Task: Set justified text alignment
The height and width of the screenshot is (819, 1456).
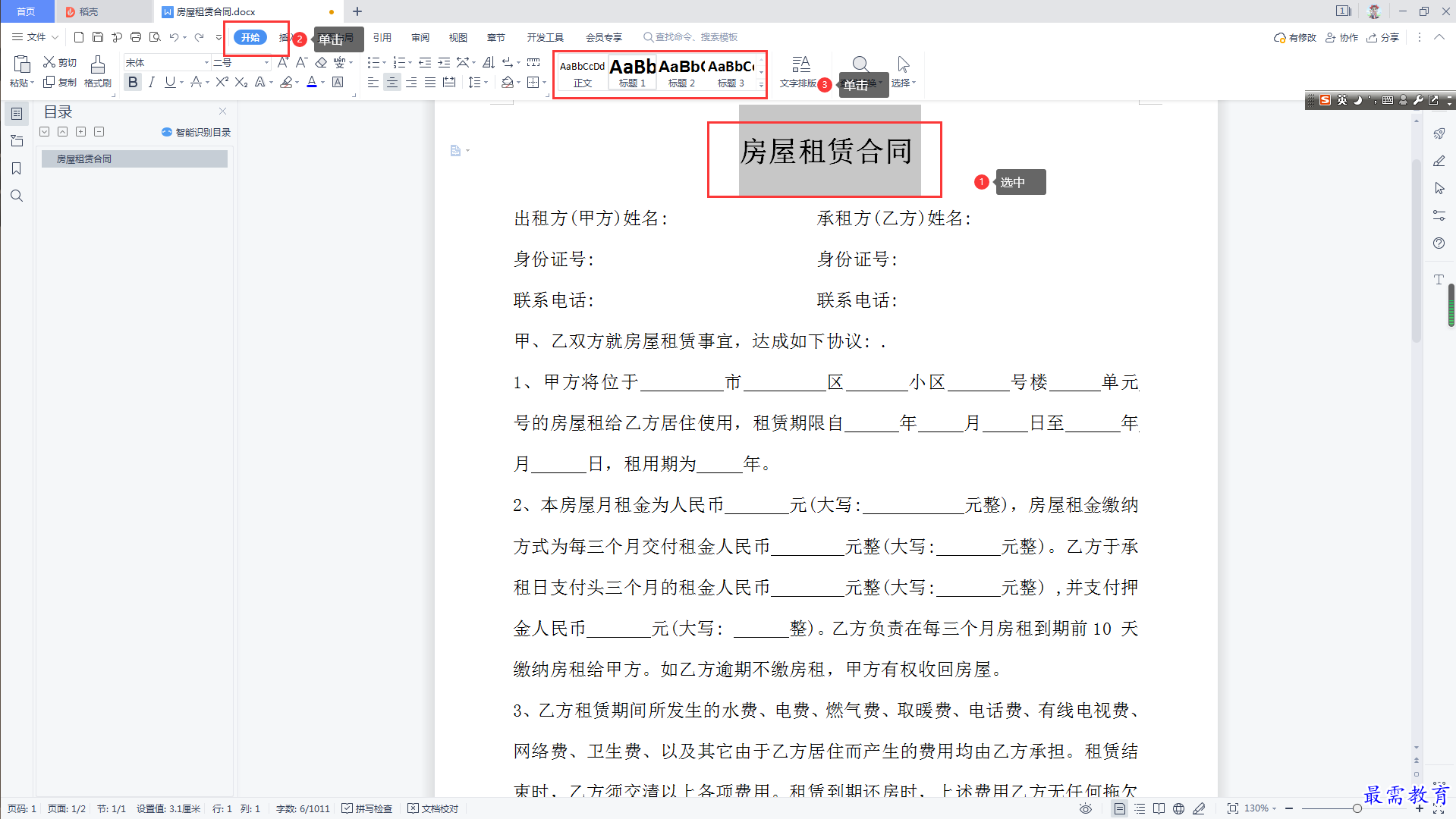Action: (x=429, y=82)
